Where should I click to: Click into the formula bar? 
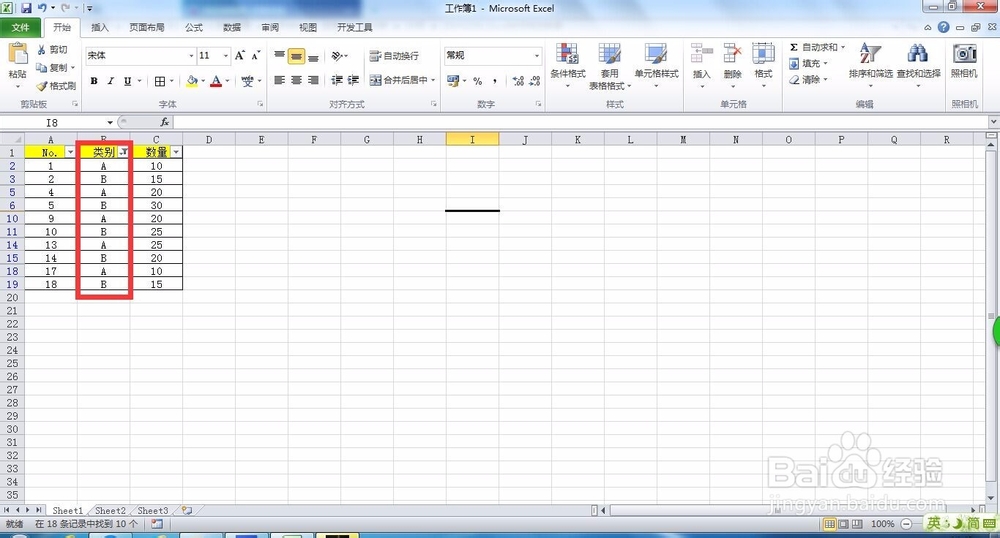tap(580, 122)
